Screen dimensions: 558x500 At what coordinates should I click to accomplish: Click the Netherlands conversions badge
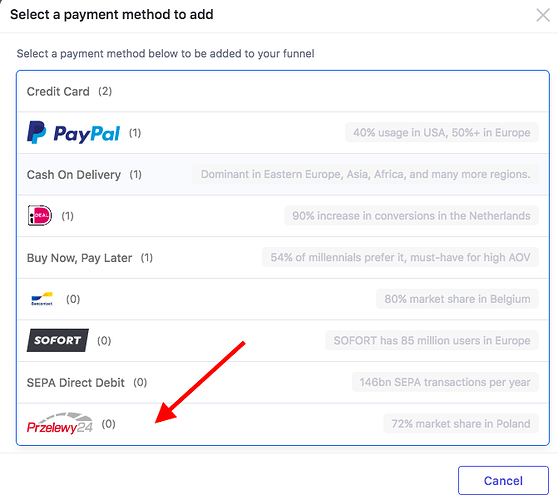coord(411,216)
